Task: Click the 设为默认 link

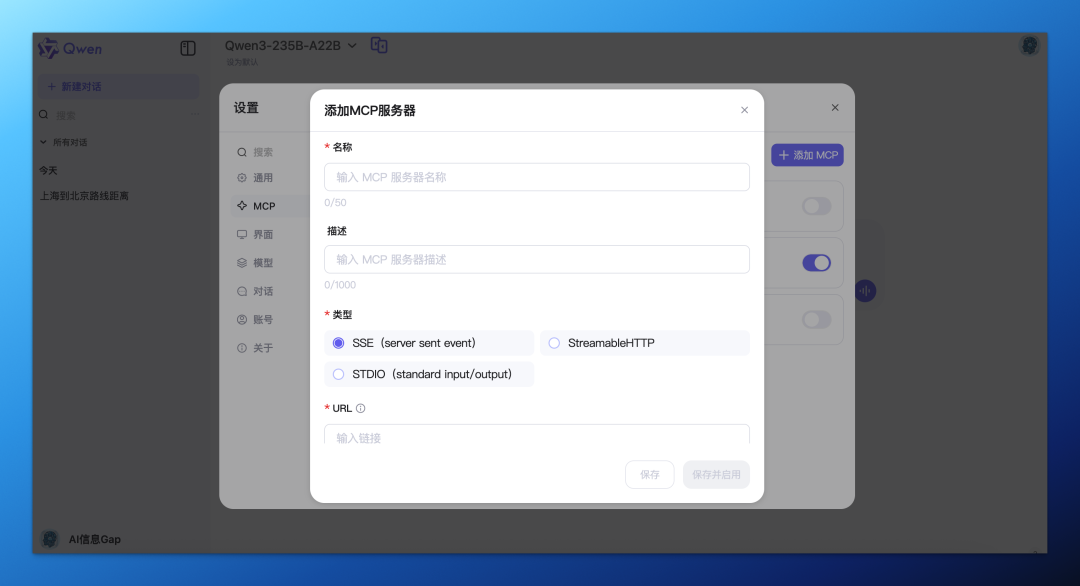Action: click(242, 62)
